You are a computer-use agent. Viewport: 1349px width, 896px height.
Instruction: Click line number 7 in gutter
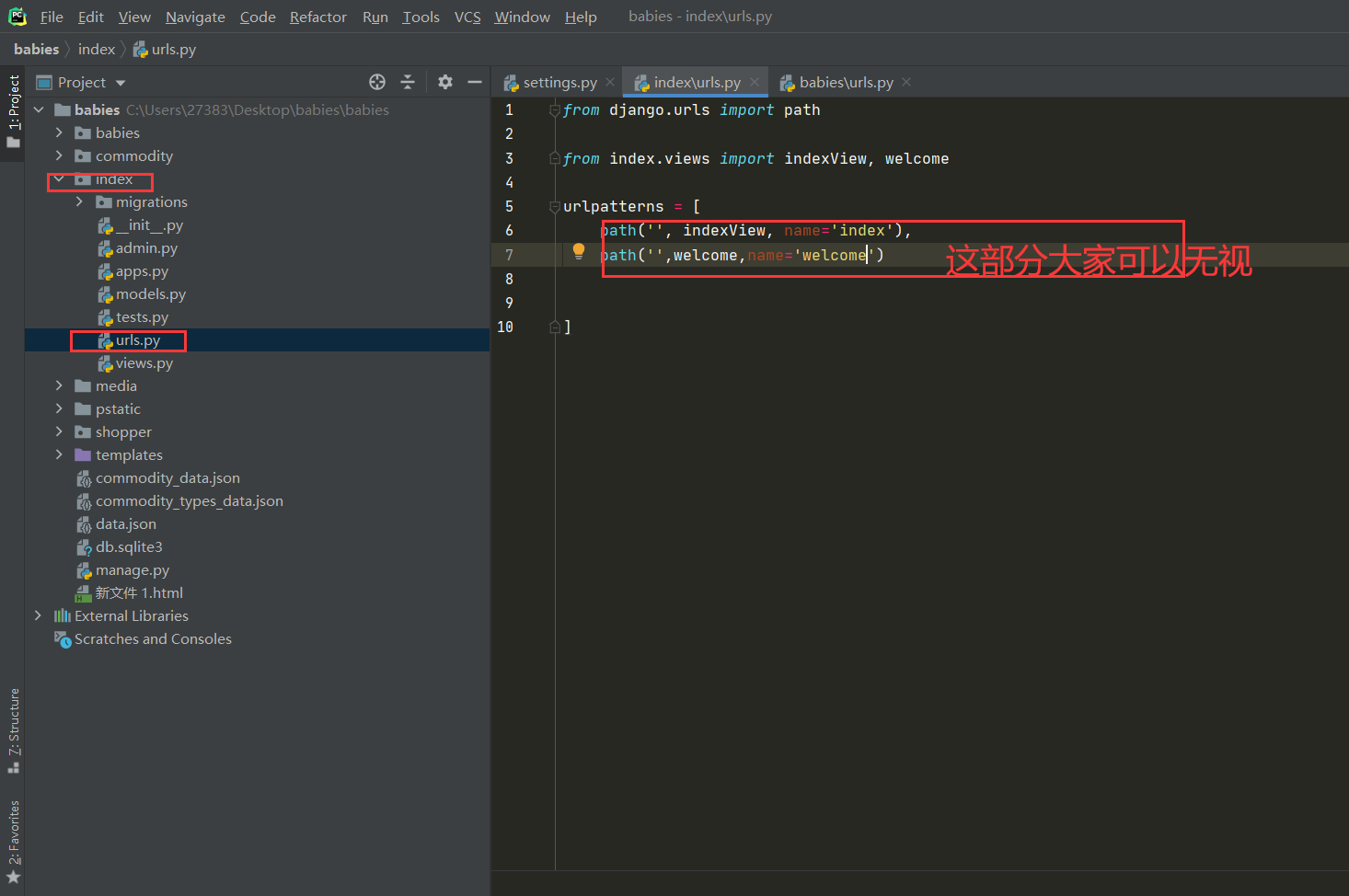click(509, 255)
